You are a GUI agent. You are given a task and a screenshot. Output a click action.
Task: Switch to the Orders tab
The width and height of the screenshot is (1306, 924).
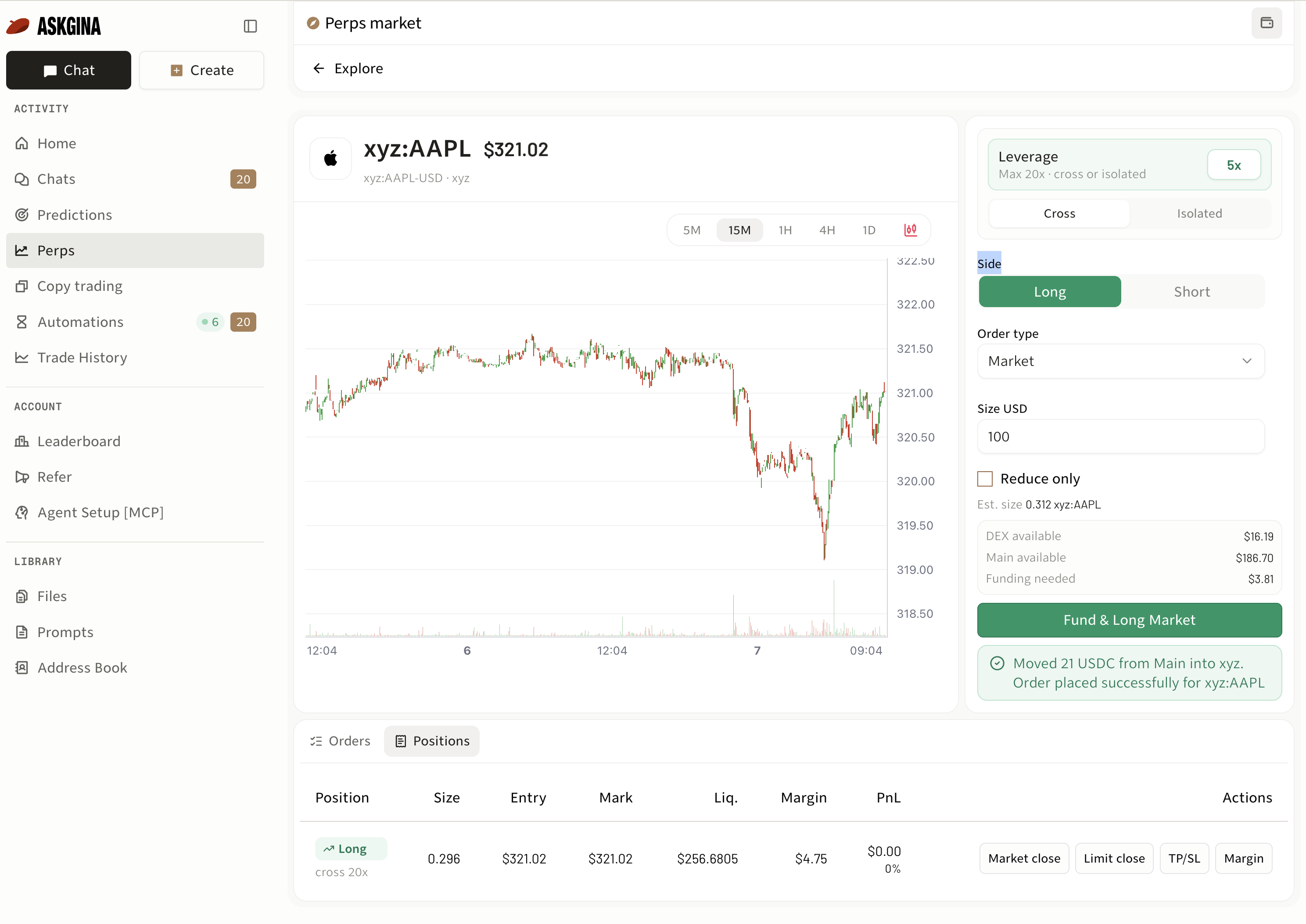(x=340, y=741)
